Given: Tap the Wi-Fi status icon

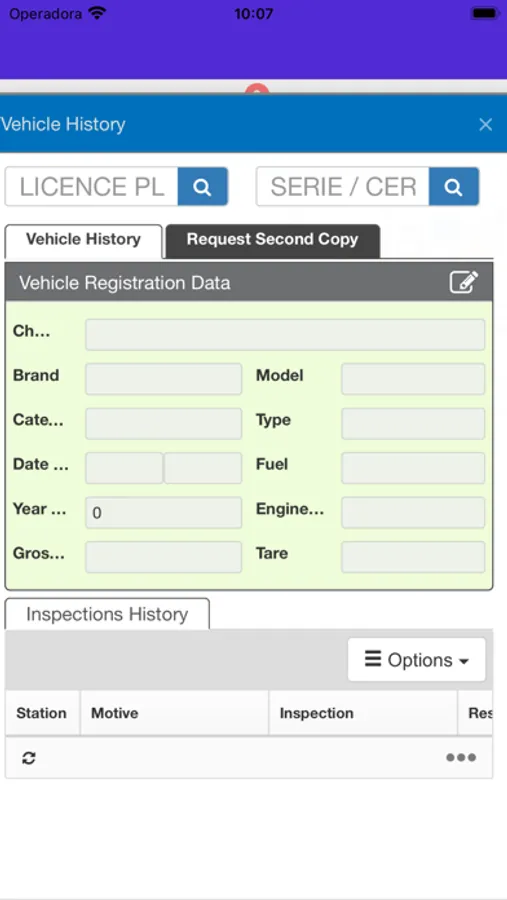Looking at the screenshot, I should tap(98, 13).
